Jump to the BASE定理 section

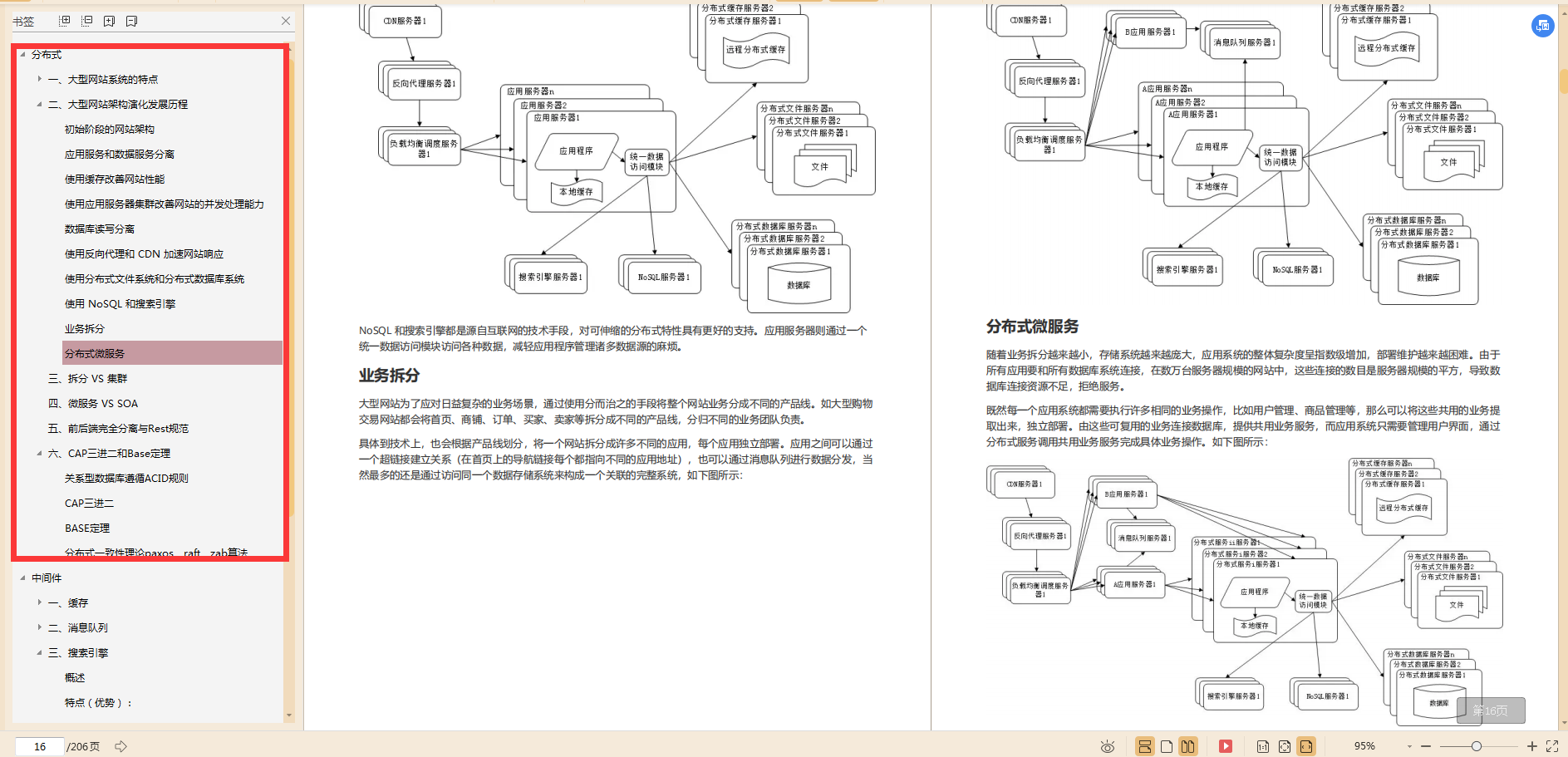click(x=86, y=528)
